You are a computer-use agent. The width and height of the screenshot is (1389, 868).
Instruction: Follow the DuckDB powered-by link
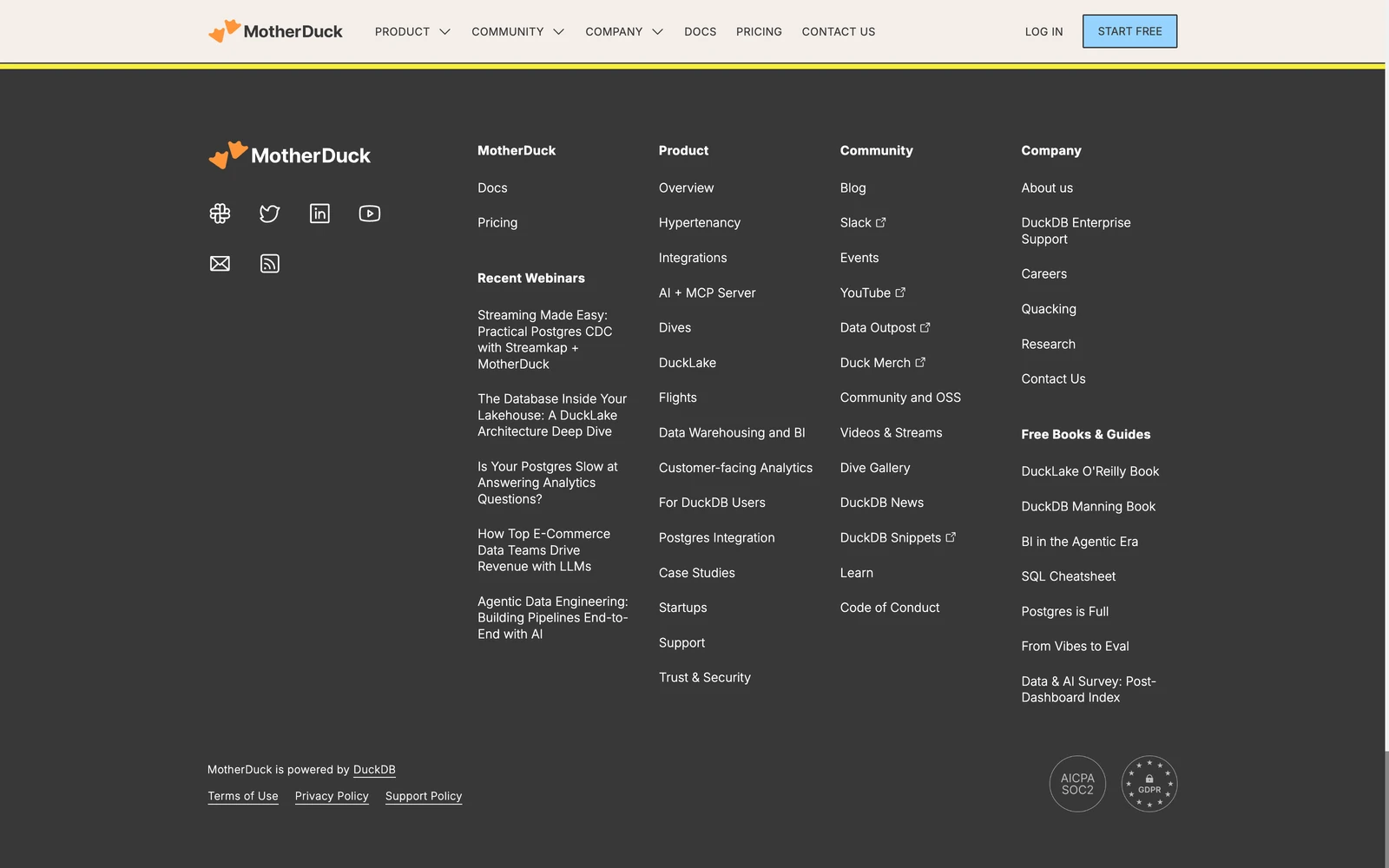click(x=374, y=770)
